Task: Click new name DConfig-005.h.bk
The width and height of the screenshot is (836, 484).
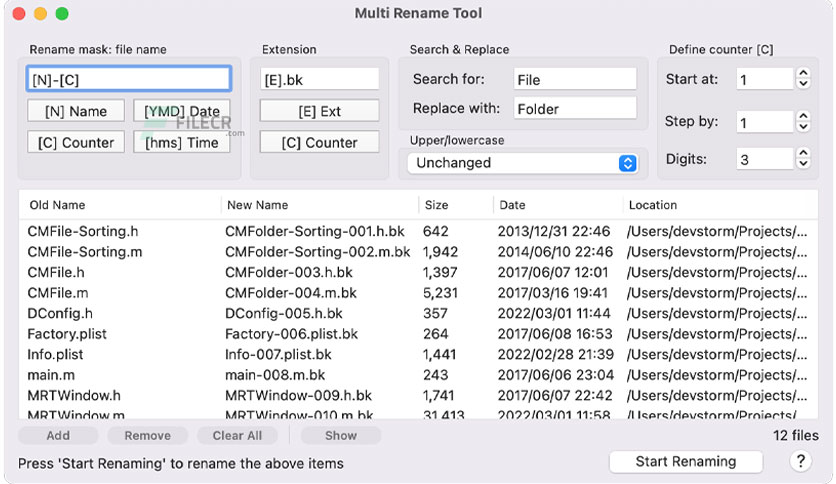Action: point(284,313)
